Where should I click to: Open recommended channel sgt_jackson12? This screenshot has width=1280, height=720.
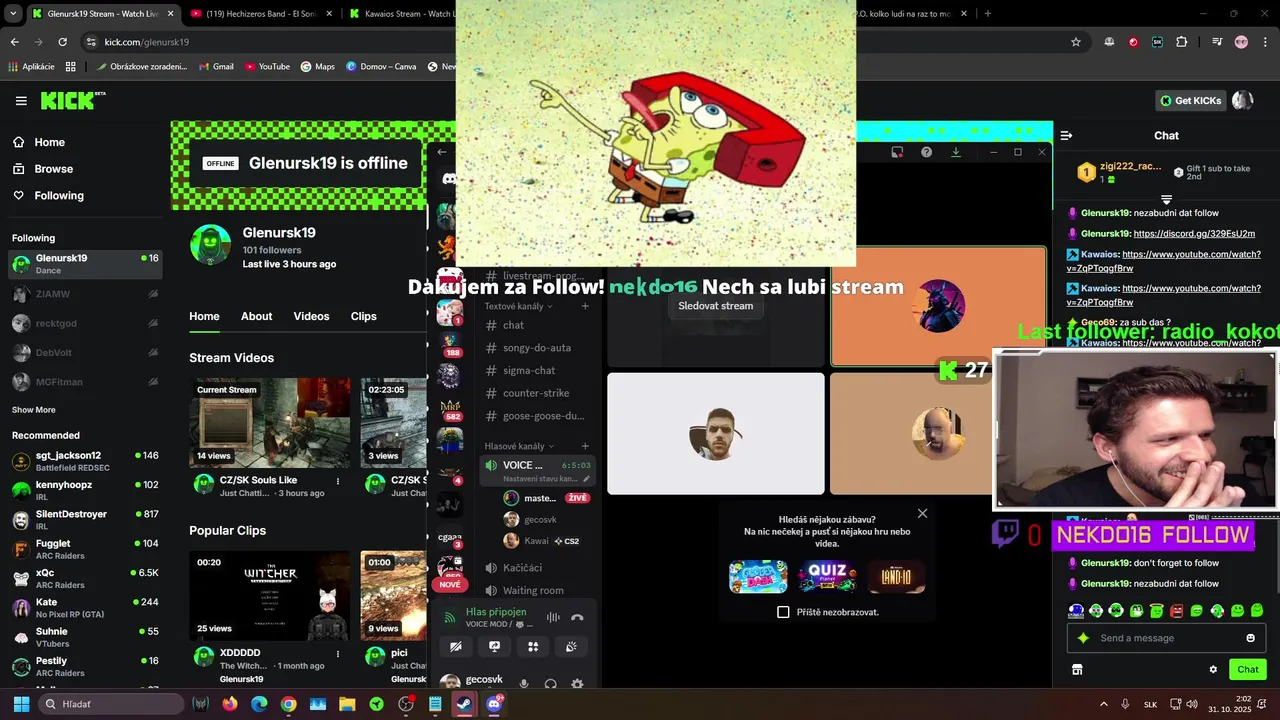(x=85, y=461)
